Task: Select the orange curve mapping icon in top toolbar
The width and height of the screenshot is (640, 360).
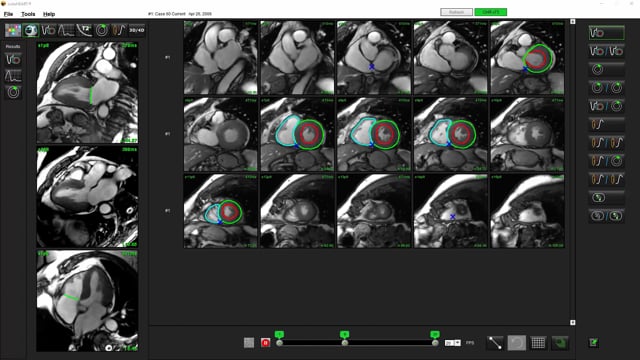Action: click(x=119, y=30)
